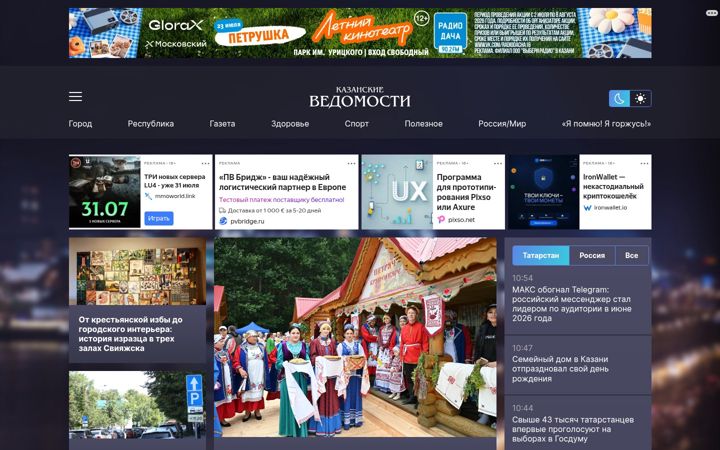Click the Играть button in the ad
This screenshot has height=450, width=720.
click(159, 219)
